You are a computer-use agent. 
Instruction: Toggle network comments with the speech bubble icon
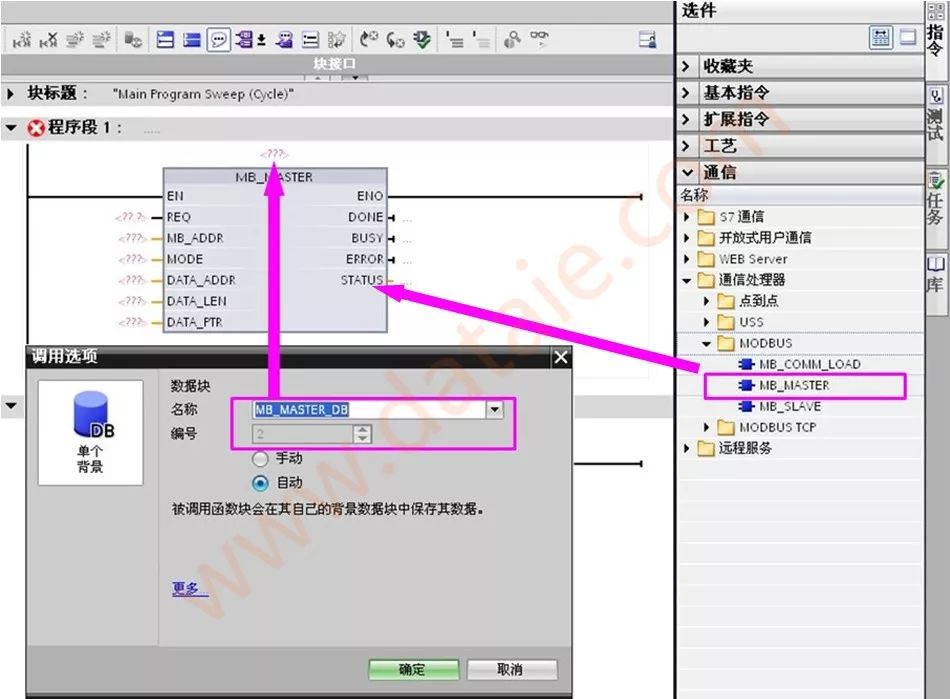(220, 38)
